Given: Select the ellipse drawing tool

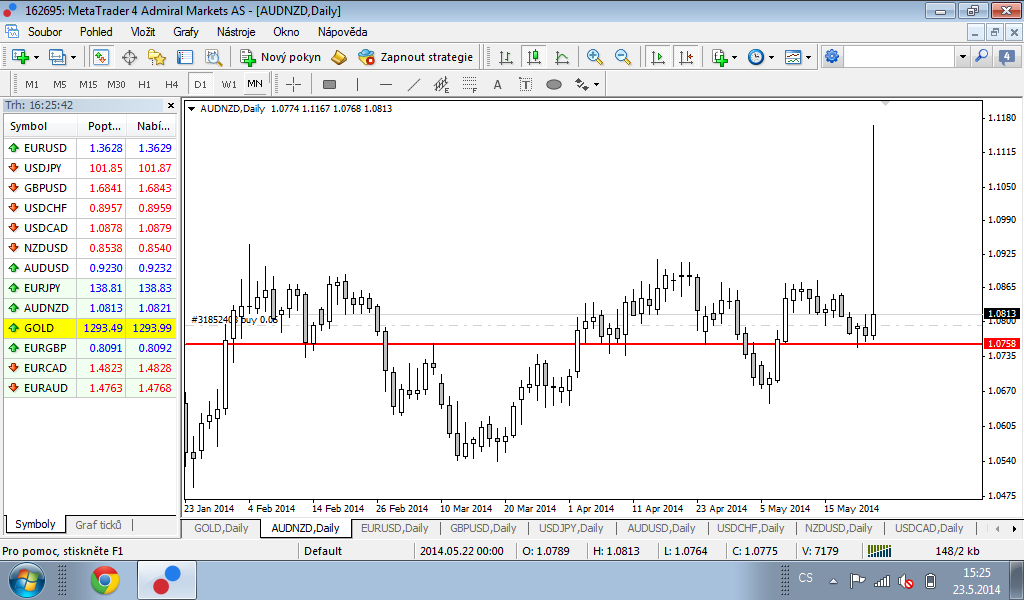Looking at the screenshot, I should pos(553,85).
